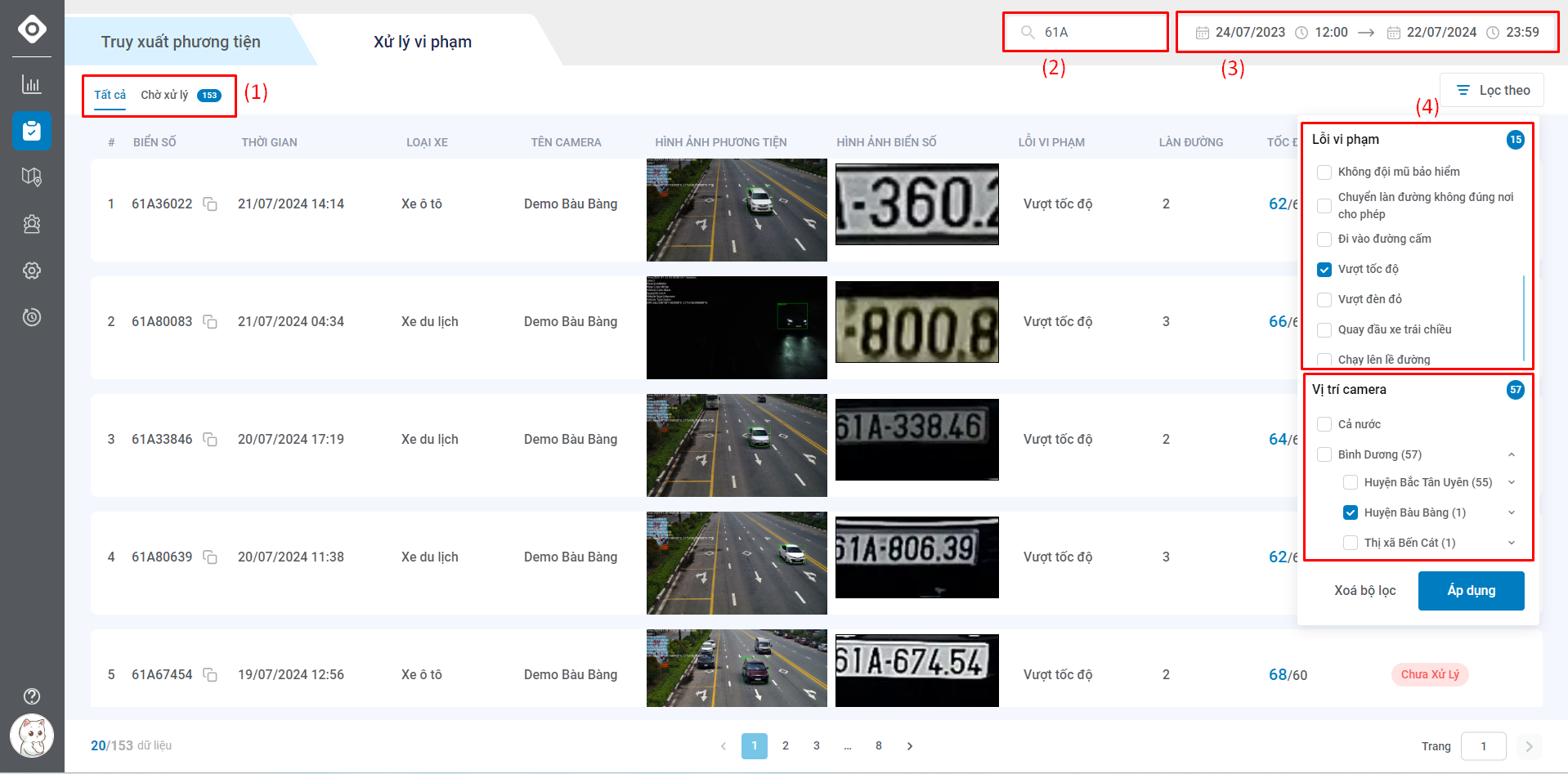Go to page 8
Viewport: 1568px width, 774px height.
(879, 746)
